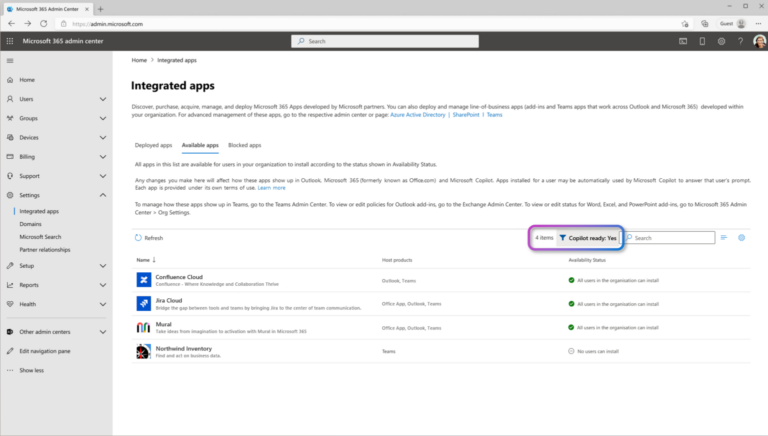768x436 pixels.
Task: Open Domains in the Settings submenu
Action: pos(30,224)
